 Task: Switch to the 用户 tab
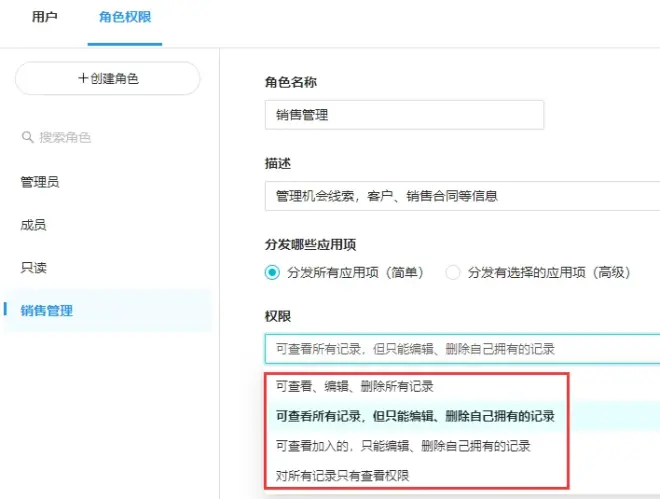pyautogui.click(x=45, y=17)
